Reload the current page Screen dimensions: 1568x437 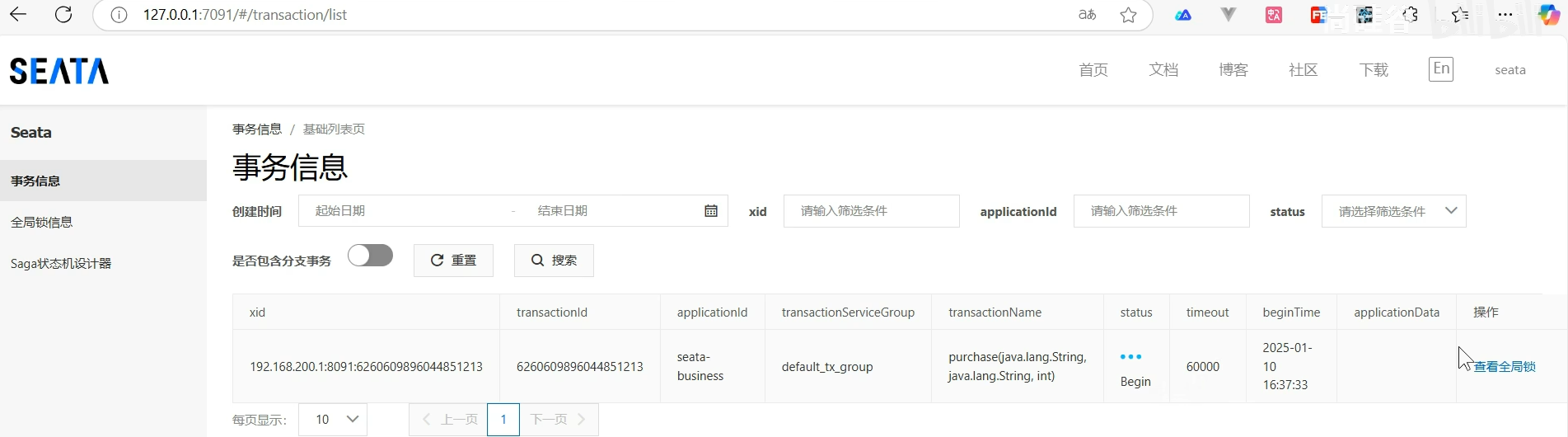coord(63,15)
